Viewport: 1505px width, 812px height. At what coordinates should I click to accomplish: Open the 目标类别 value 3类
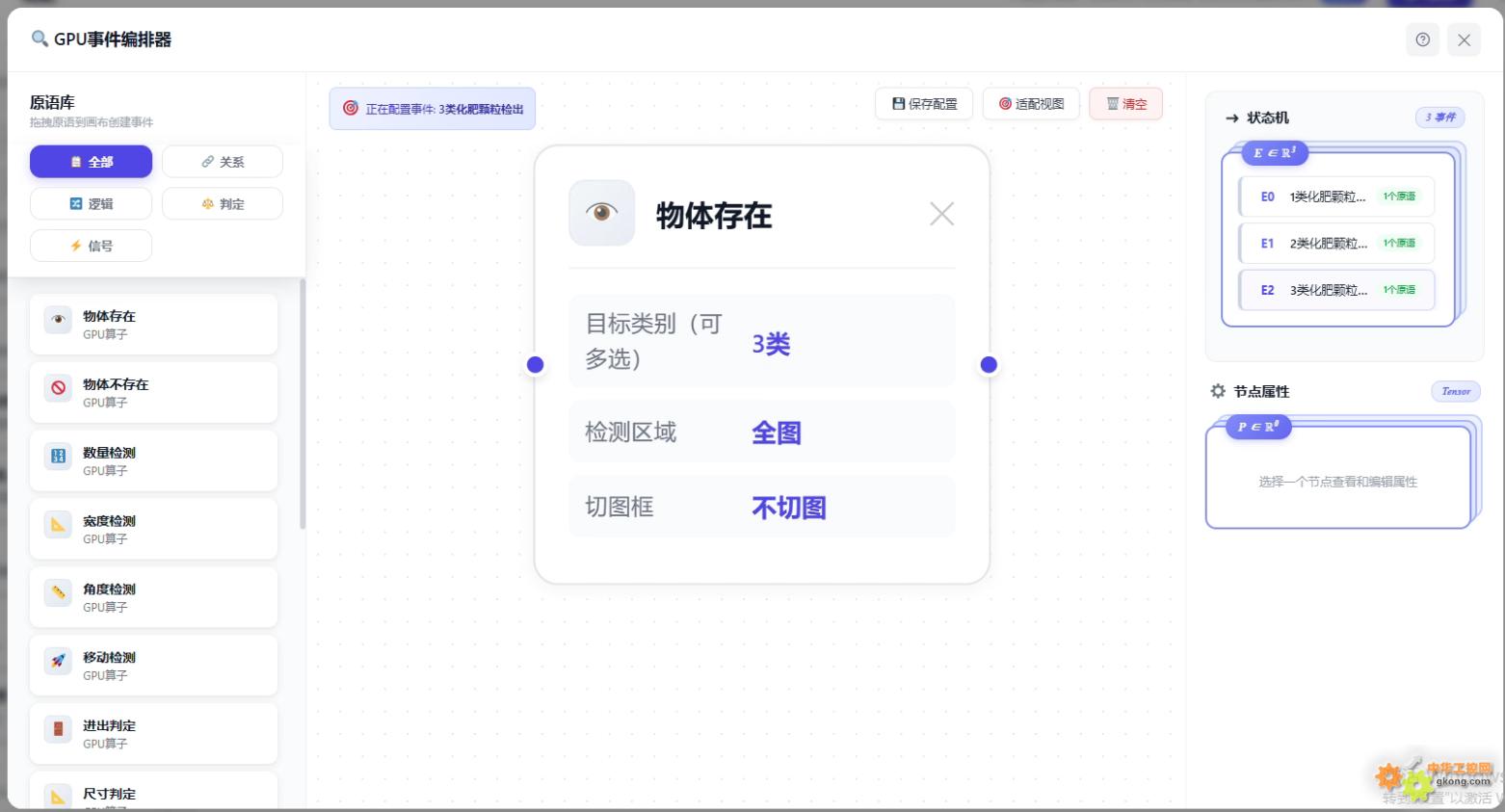(x=771, y=344)
